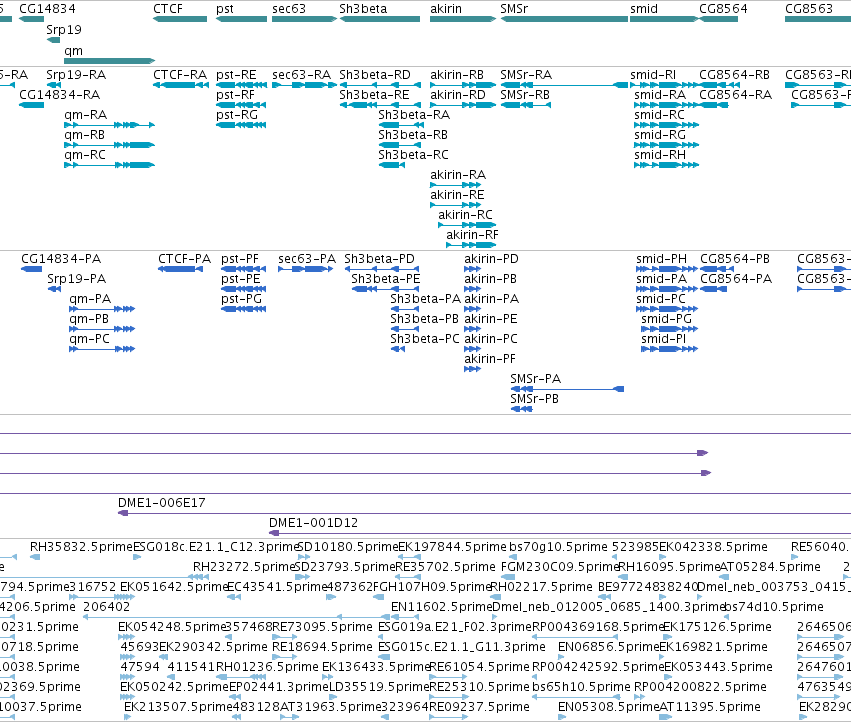Click the Sh3beta gene label
The image size is (851, 722).
[363, 9]
